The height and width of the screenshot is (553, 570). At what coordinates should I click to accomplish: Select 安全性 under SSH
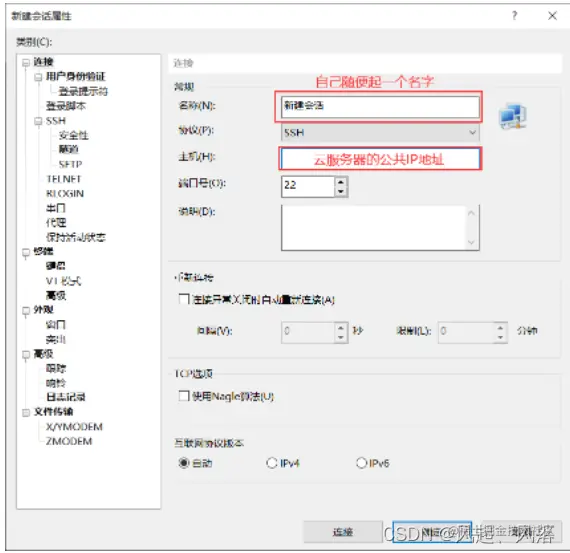(x=73, y=135)
